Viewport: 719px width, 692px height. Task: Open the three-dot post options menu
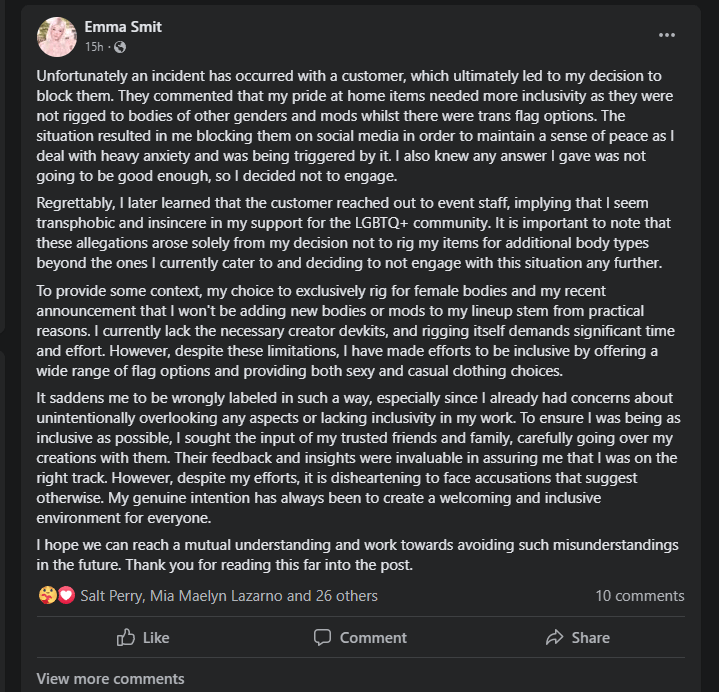point(667,35)
